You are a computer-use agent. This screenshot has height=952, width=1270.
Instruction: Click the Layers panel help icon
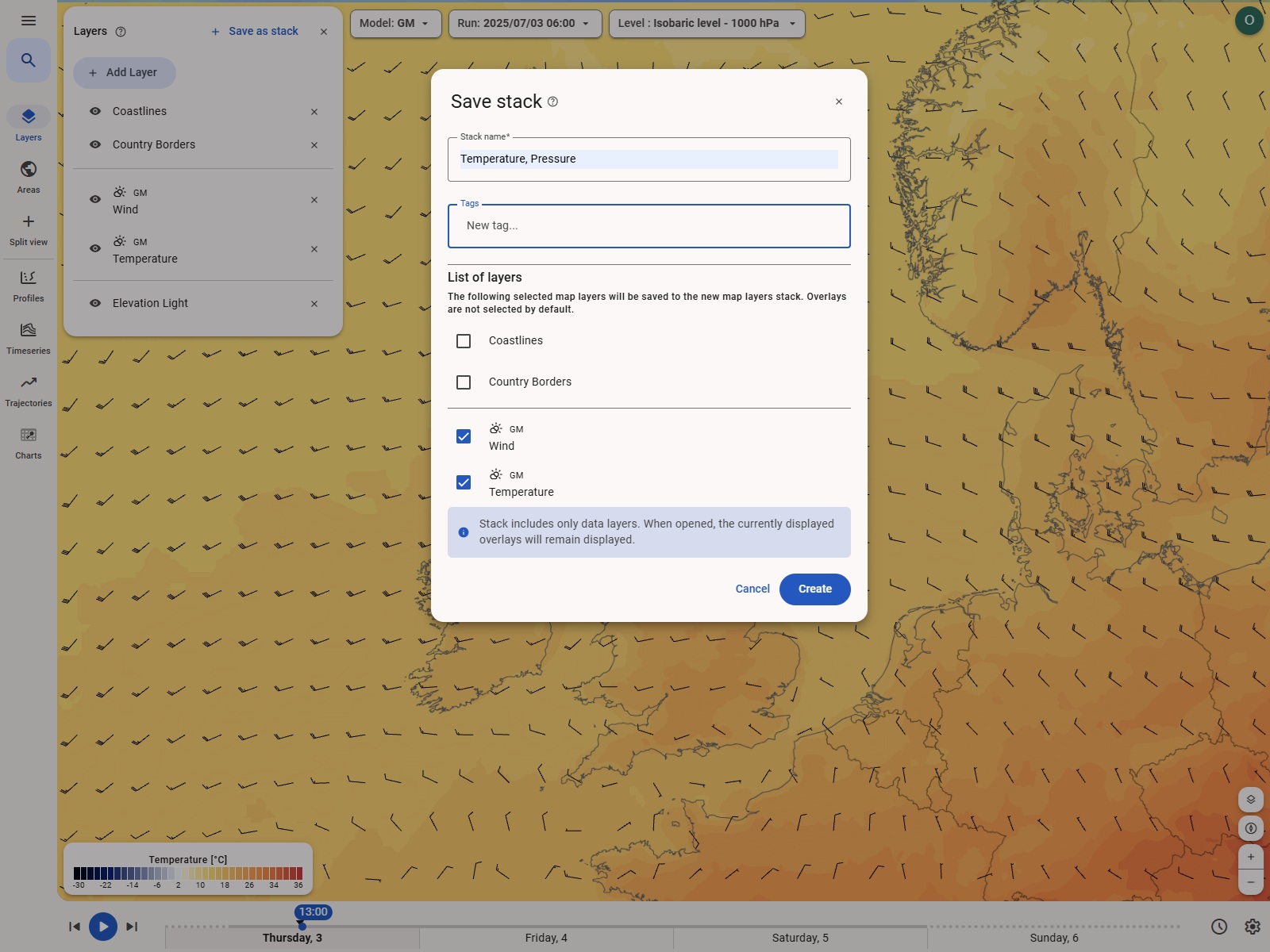click(121, 32)
